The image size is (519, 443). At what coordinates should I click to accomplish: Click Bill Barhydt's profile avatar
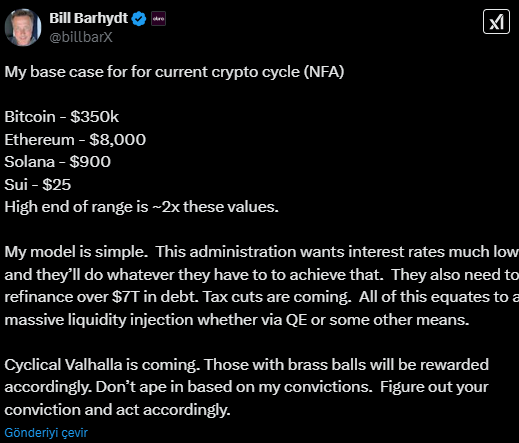(23, 27)
